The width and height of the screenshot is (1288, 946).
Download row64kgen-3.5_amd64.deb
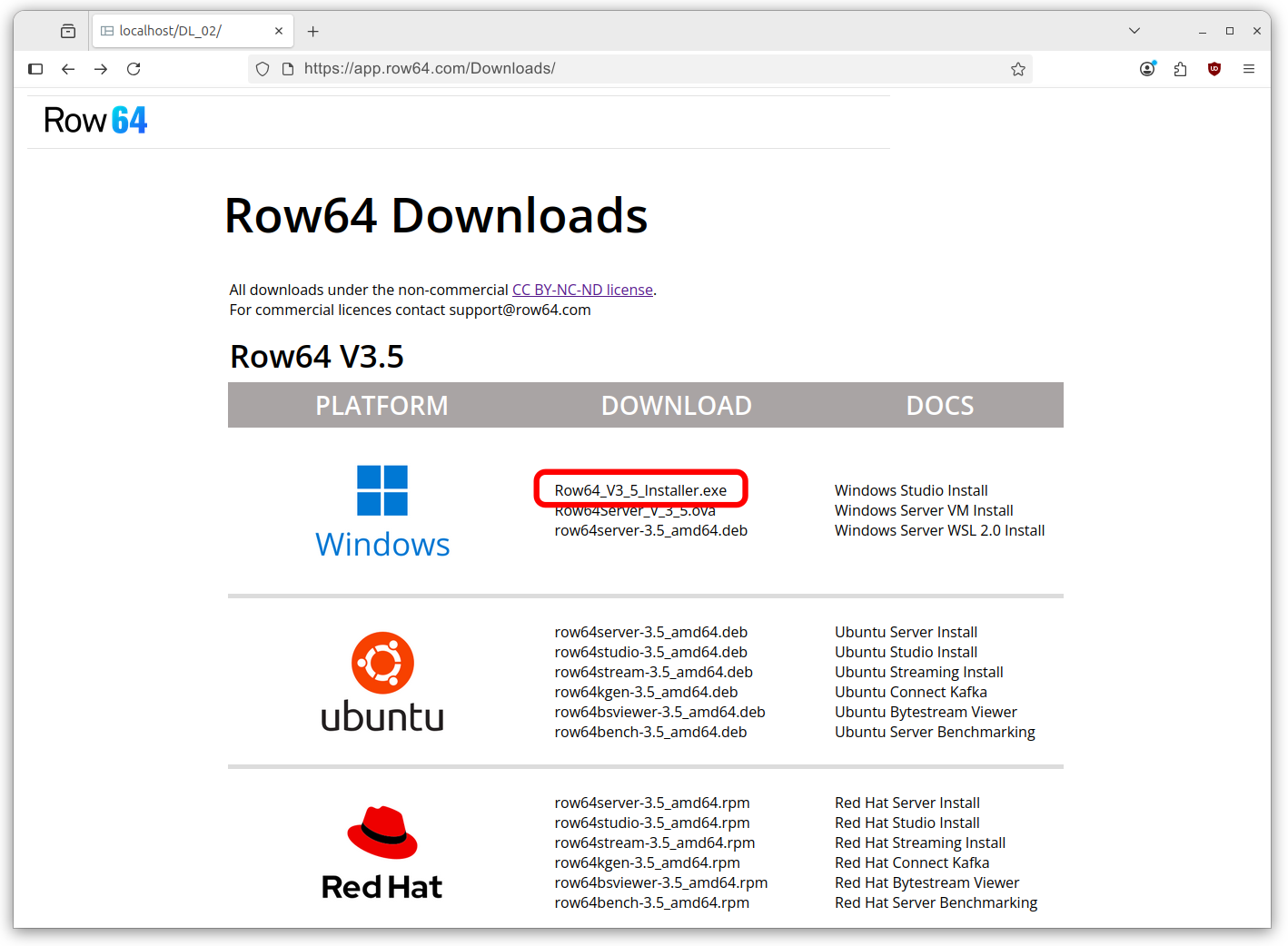[x=646, y=692]
